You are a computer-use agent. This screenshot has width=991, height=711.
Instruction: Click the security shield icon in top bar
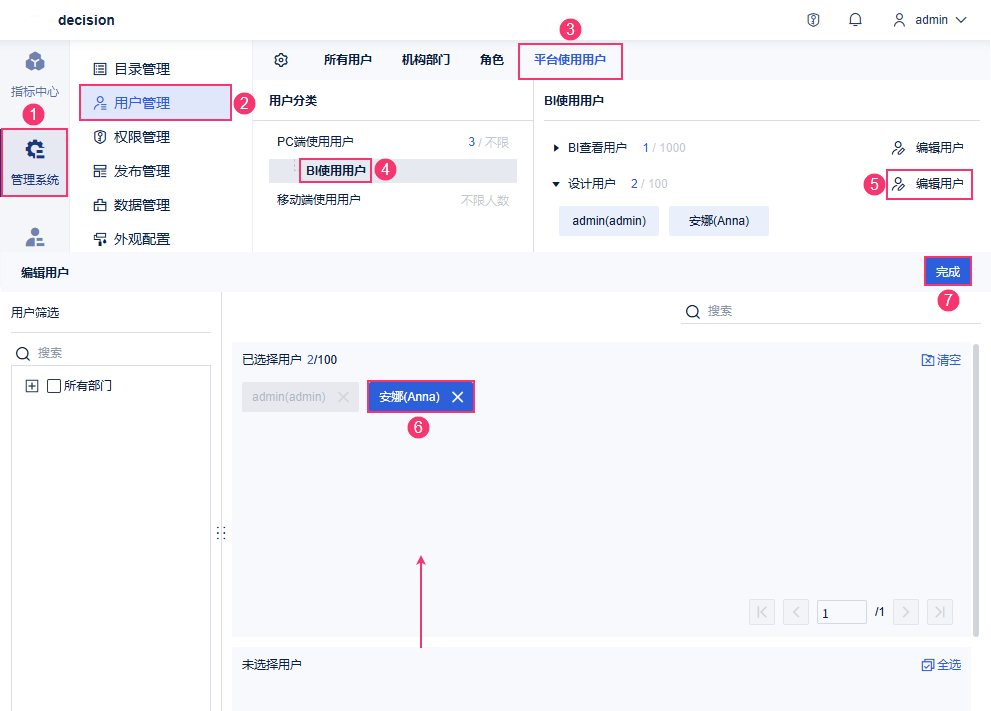(x=813, y=20)
